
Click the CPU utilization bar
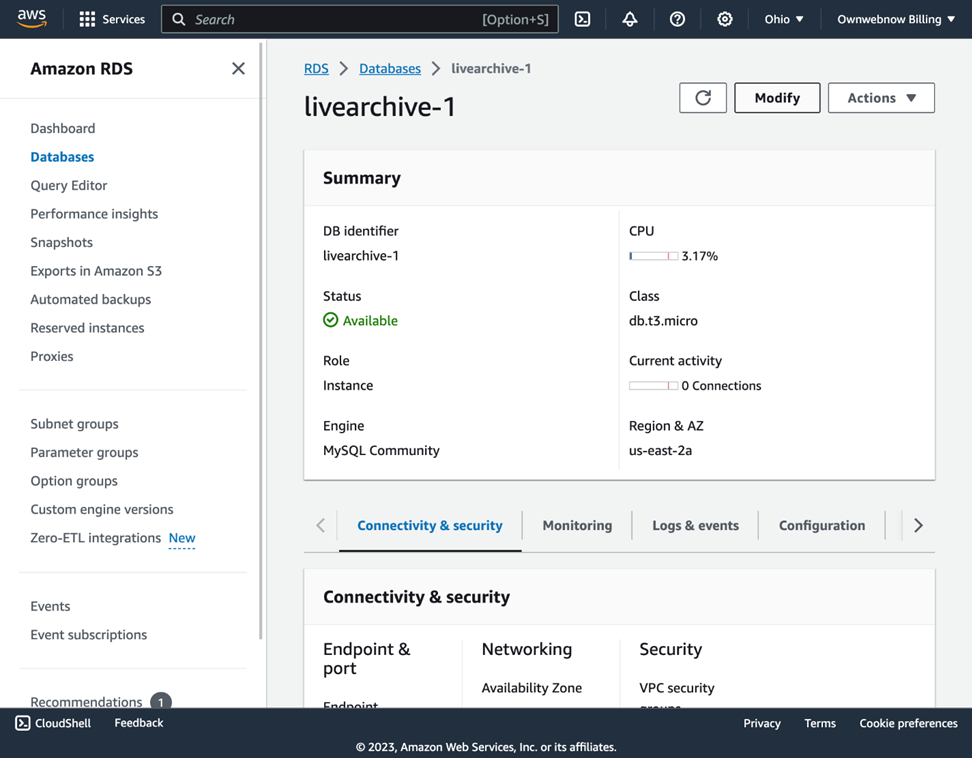click(653, 256)
